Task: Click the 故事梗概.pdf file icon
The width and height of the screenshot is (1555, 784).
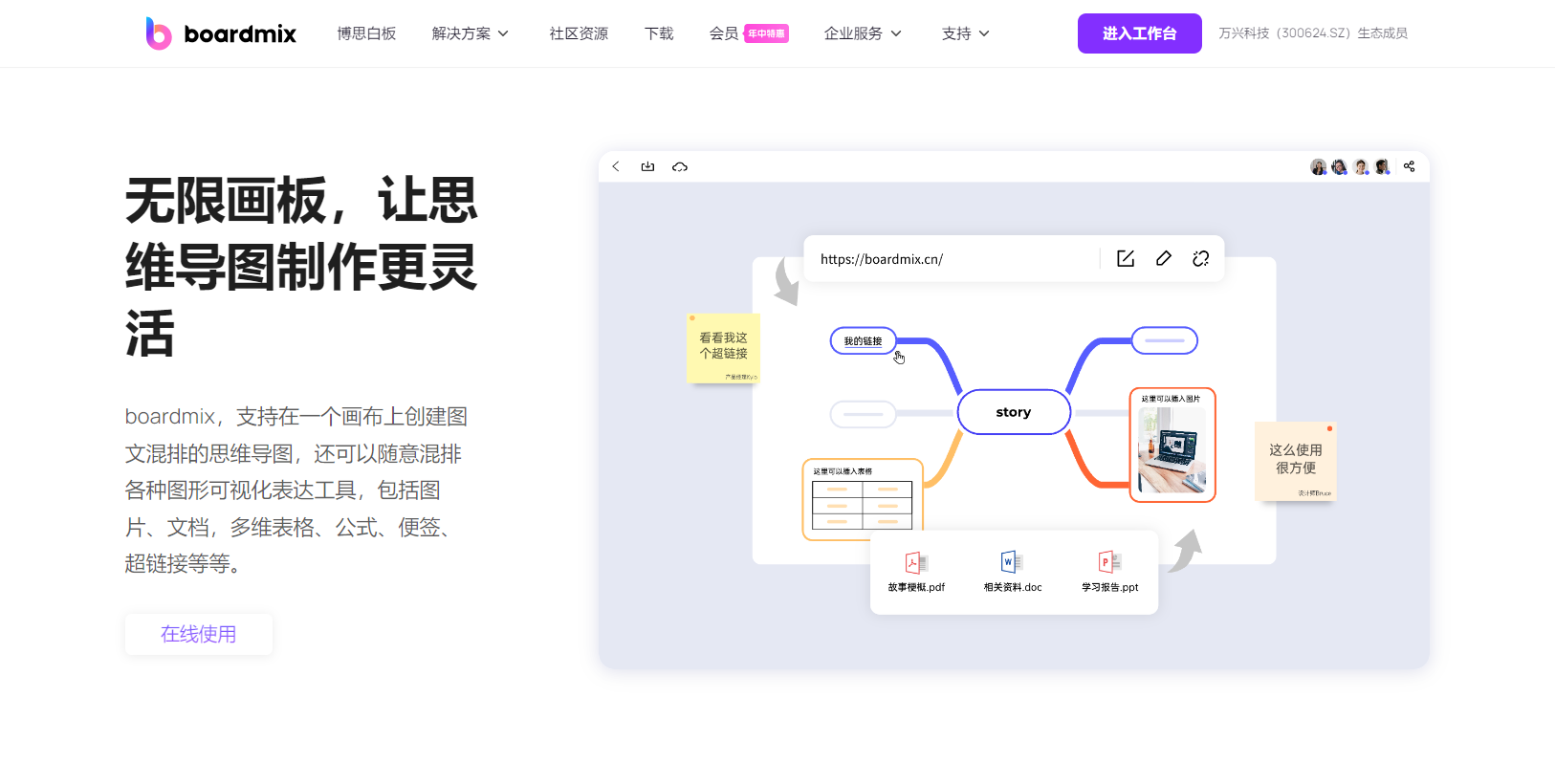Action: 916,562
